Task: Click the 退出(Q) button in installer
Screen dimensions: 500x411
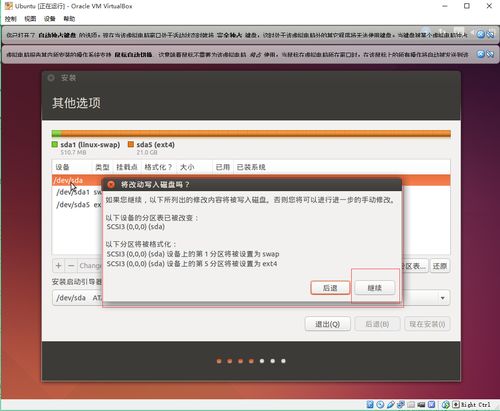Action: (327, 324)
